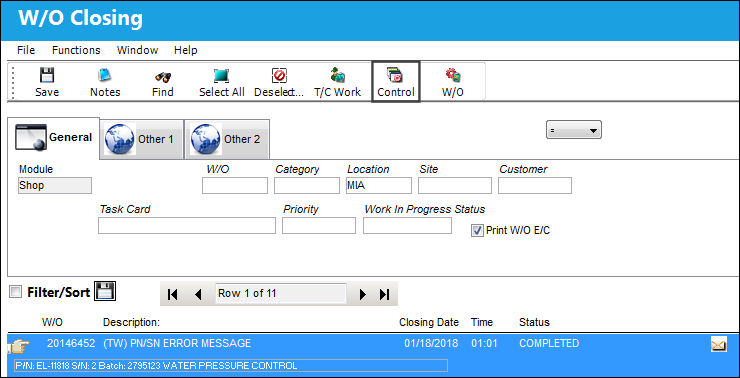Open the File menu
Screen dimensions: 740x378
26,50
